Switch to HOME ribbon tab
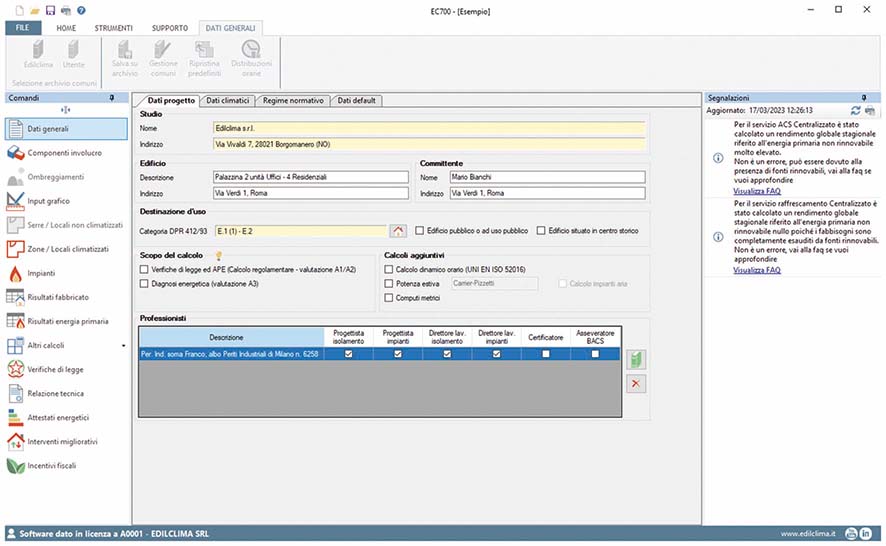Screen dimensions: 886x546 (x=66, y=28)
